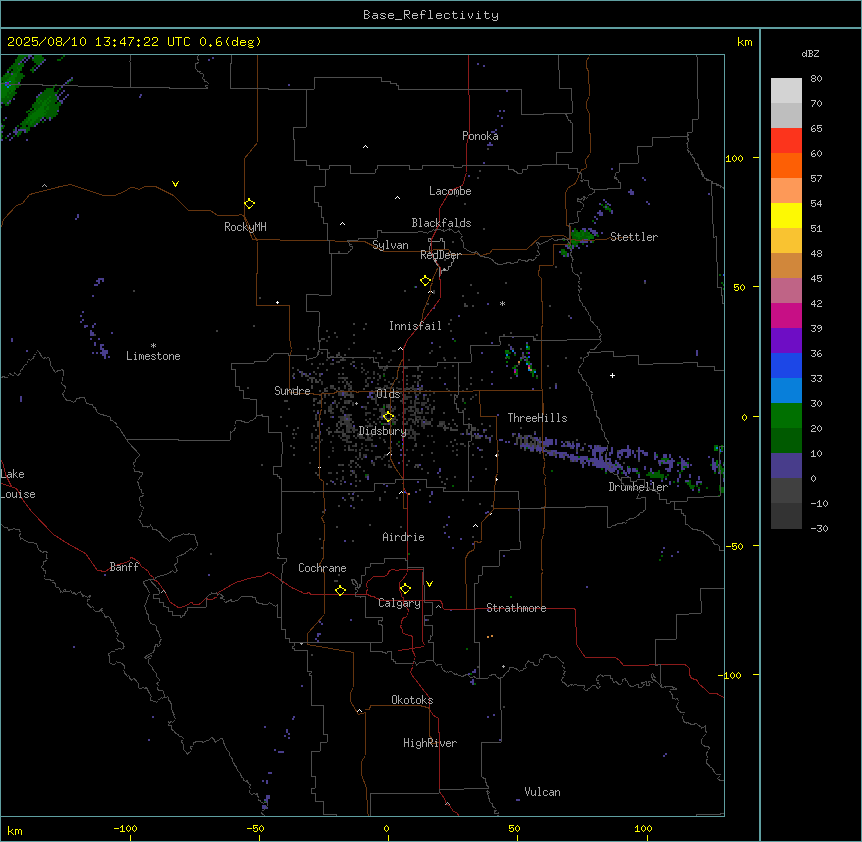Click the Sundre label
Screen dimensions: 862x842
pyautogui.click(x=292, y=391)
